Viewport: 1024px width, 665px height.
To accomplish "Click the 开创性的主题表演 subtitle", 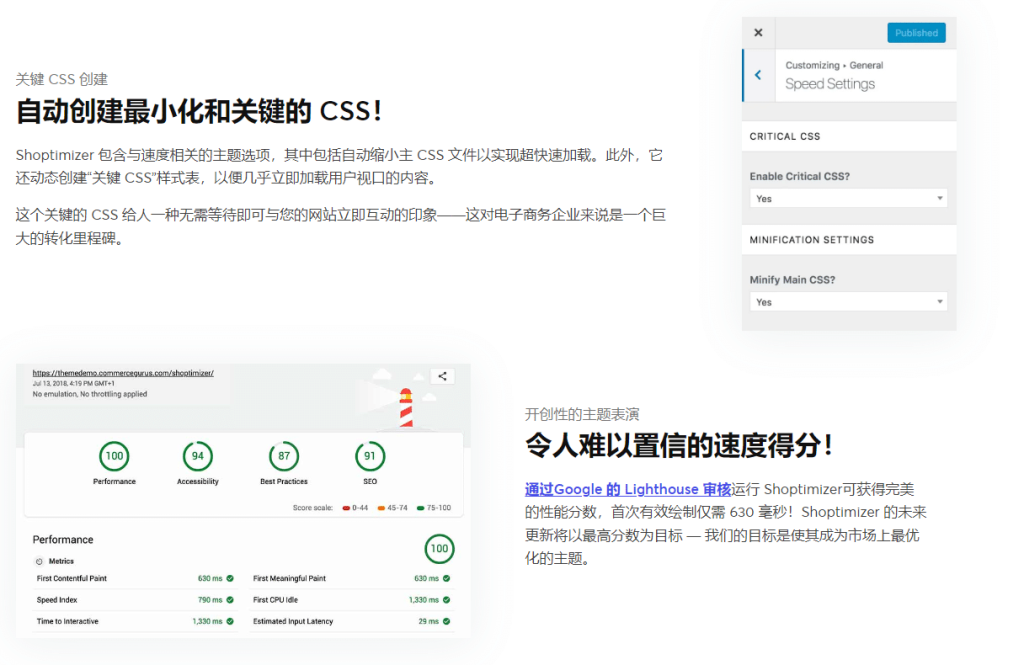I will (582, 414).
